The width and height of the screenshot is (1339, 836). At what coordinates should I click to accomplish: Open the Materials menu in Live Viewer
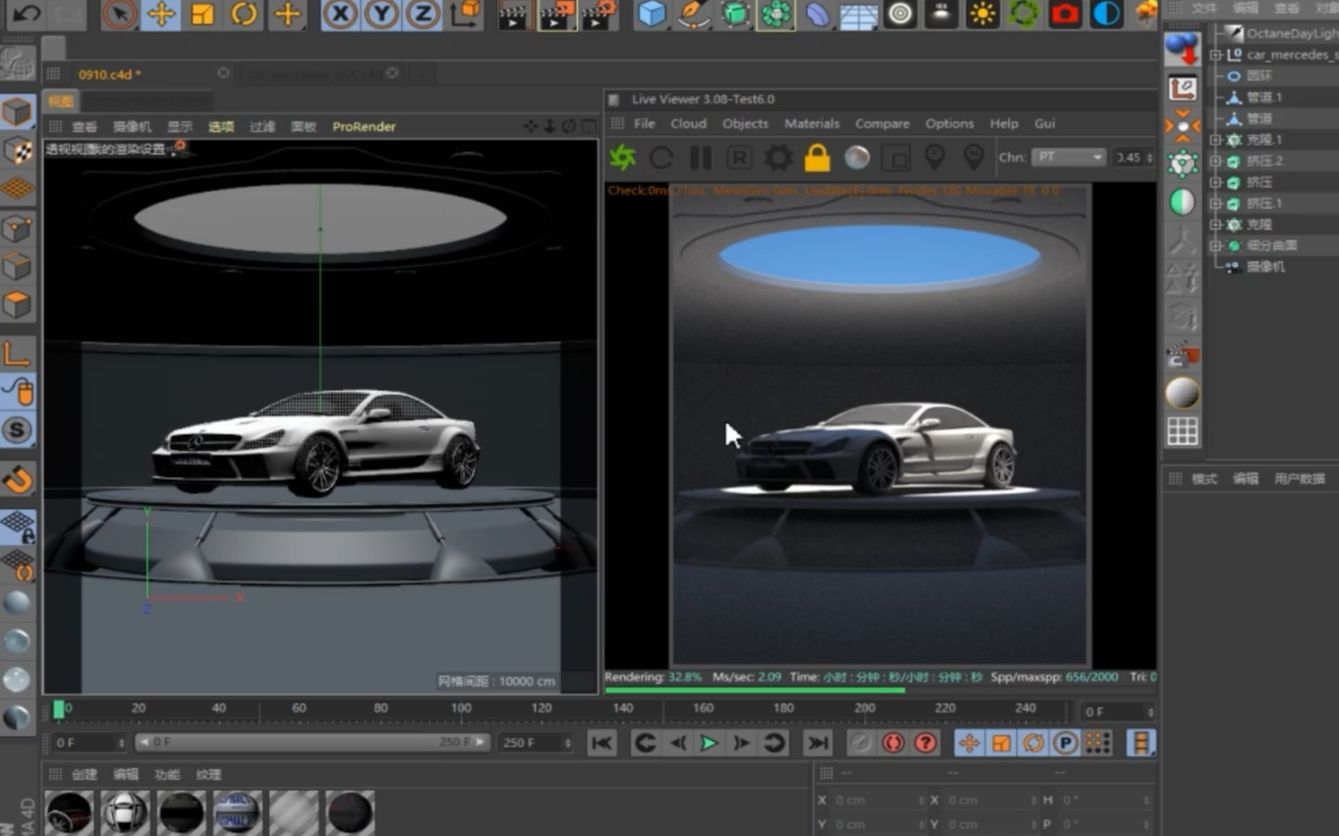811,124
